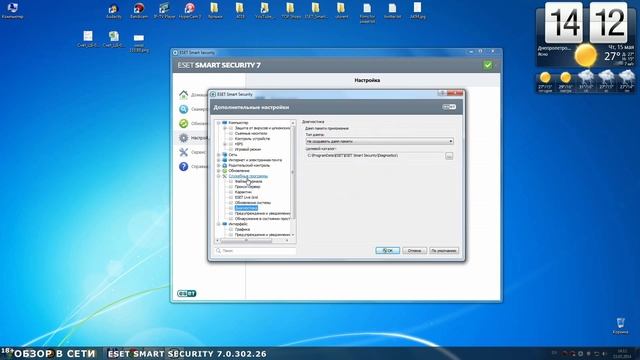This screenshot has height=360, width=640.
Task: Select the ESET Smart folder on desktop
Action: click(316, 11)
